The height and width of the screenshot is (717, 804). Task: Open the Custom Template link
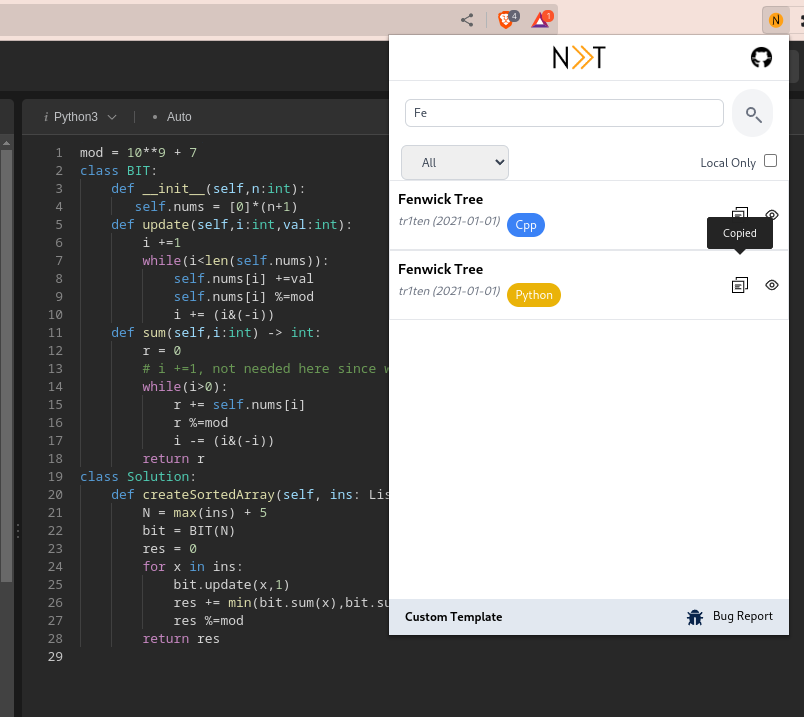coord(453,617)
